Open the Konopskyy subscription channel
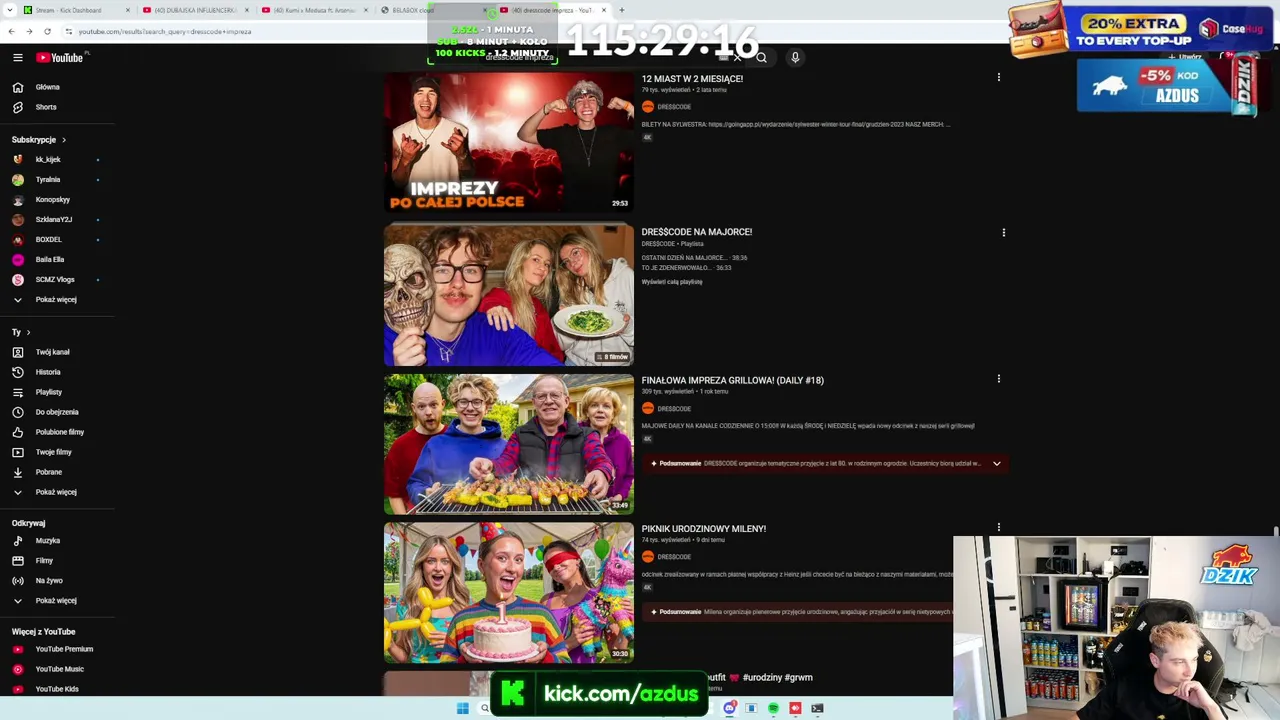 click(x=52, y=199)
